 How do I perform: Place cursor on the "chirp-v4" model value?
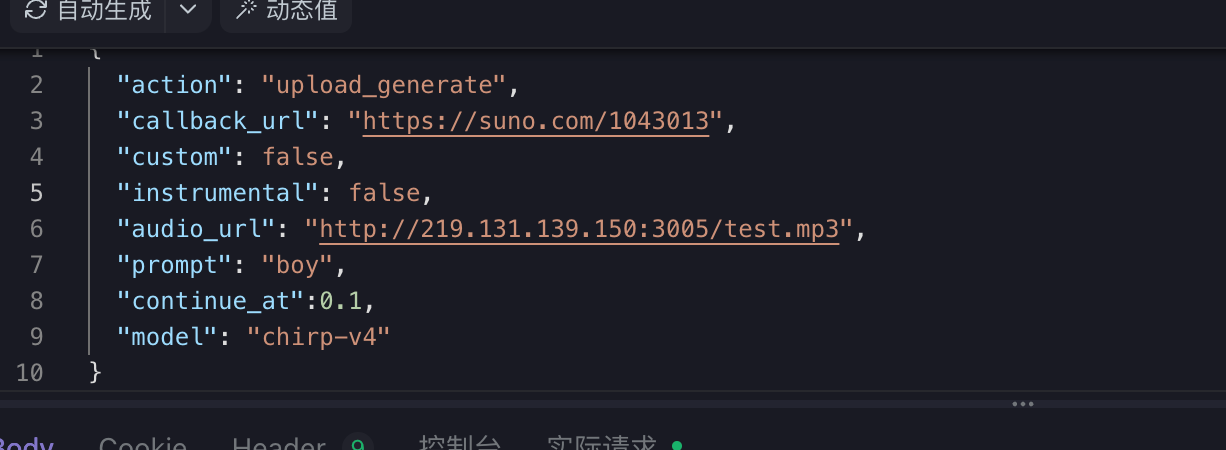coord(318,337)
